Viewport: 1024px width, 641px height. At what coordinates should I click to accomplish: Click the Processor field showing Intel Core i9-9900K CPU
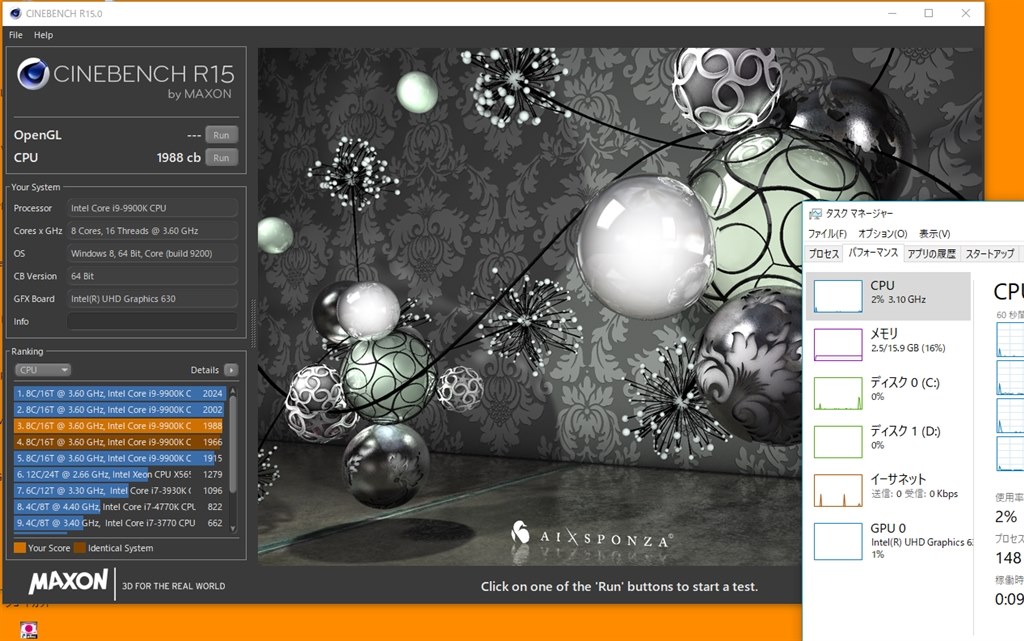click(152, 208)
